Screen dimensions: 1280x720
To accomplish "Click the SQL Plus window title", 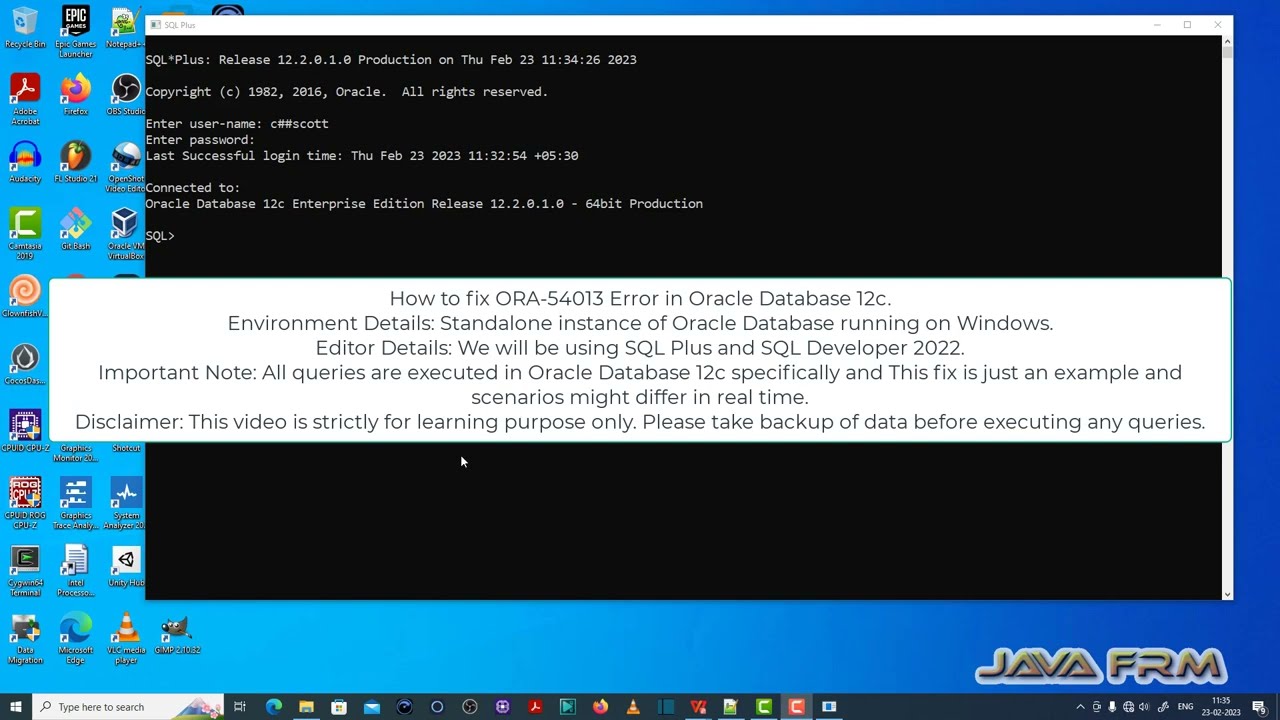I will click(180, 25).
